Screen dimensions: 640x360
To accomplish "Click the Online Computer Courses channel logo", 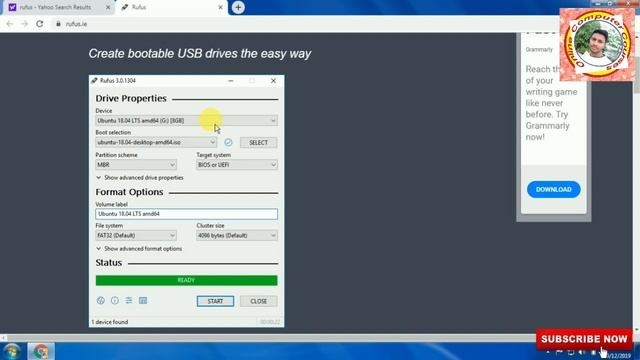I will 597,44.
